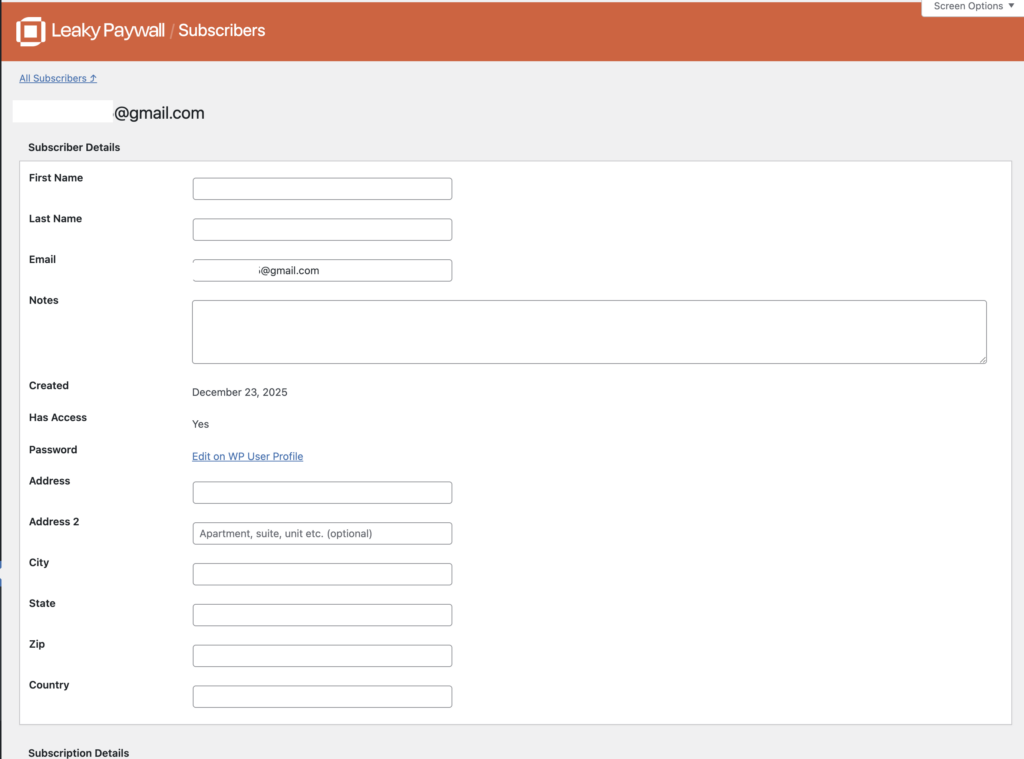
Task: Focus the Address 2 optional field
Action: tap(322, 534)
